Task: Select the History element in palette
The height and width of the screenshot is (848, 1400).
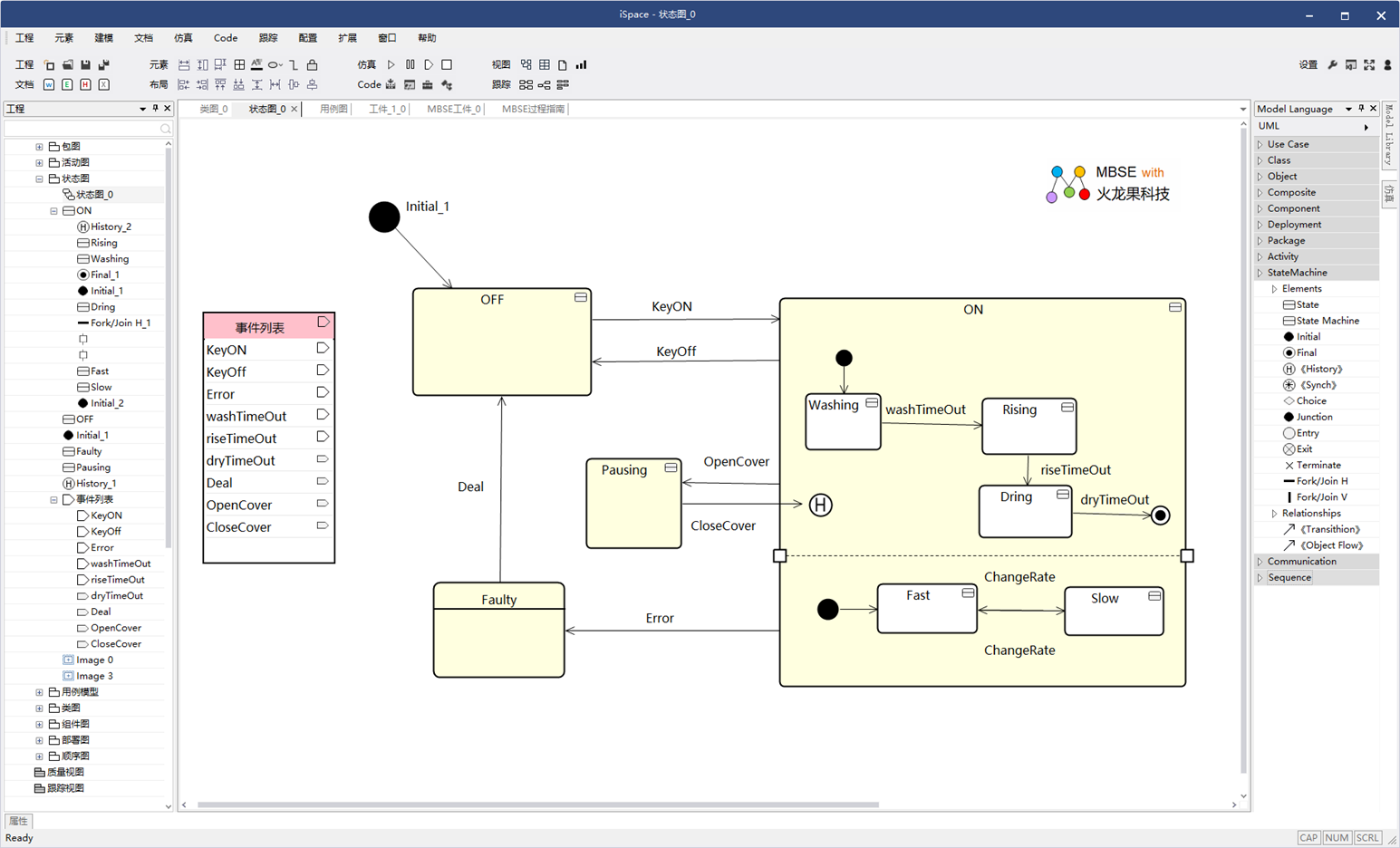Action: (x=1313, y=370)
